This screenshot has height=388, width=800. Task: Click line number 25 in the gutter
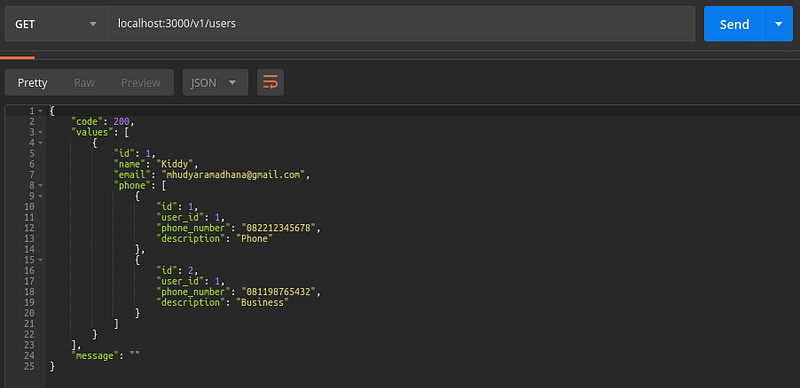tap(30, 366)
